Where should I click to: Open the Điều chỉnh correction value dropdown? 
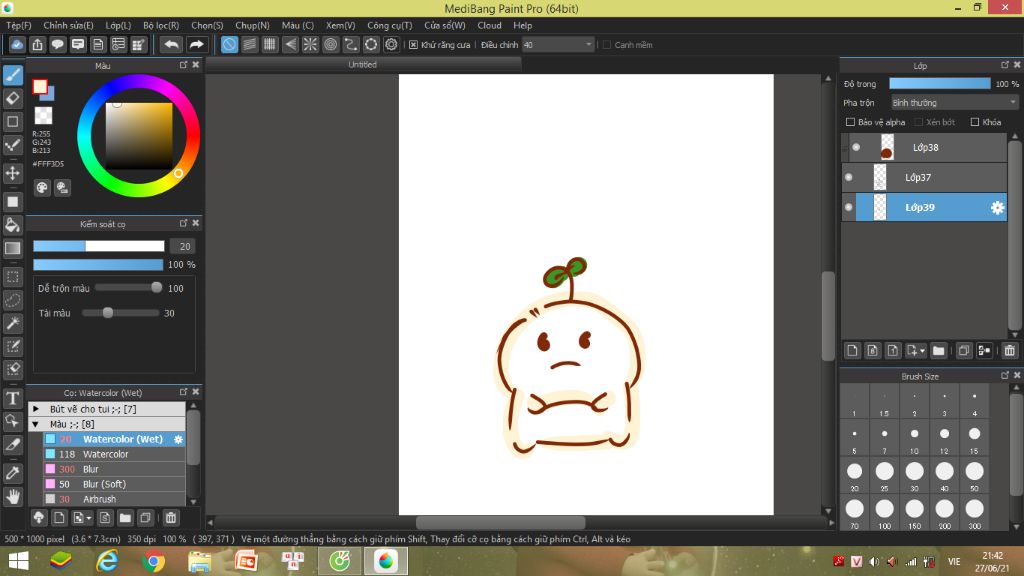558,45
